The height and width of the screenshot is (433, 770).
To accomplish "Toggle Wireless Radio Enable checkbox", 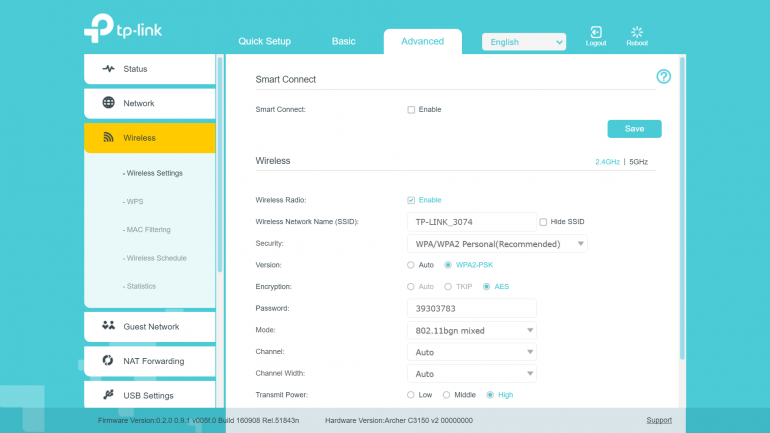I will (x=411, y=200).
